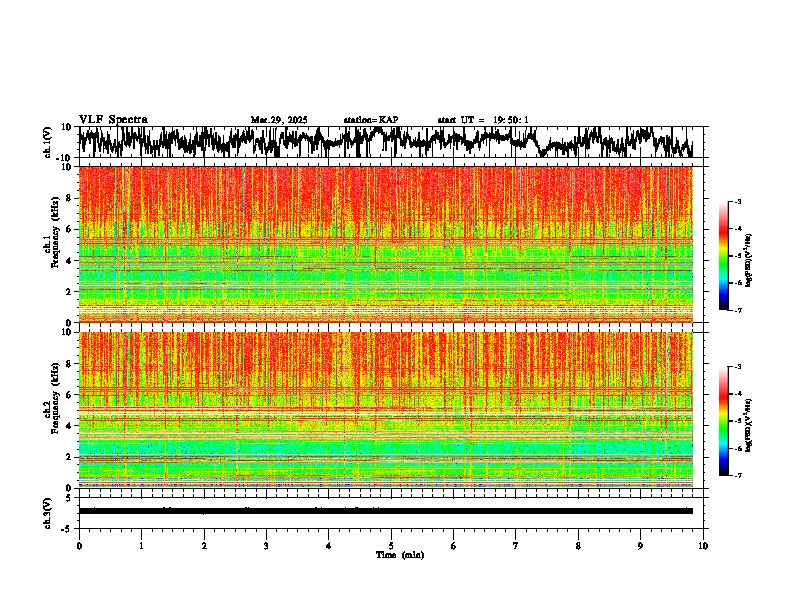Click the time axis tick label "3"
792x612 pixels.
(x=266, y=546)
